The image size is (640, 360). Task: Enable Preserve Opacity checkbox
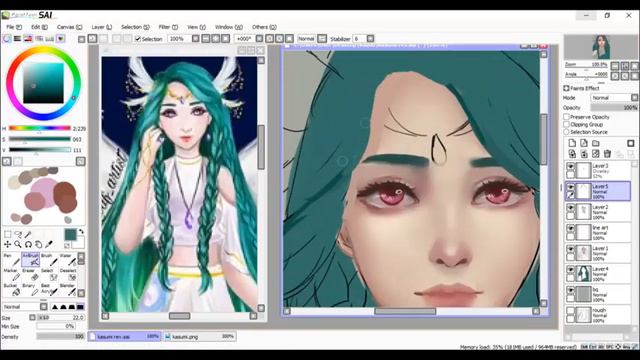pyautogui.click(x=567, y=117)
